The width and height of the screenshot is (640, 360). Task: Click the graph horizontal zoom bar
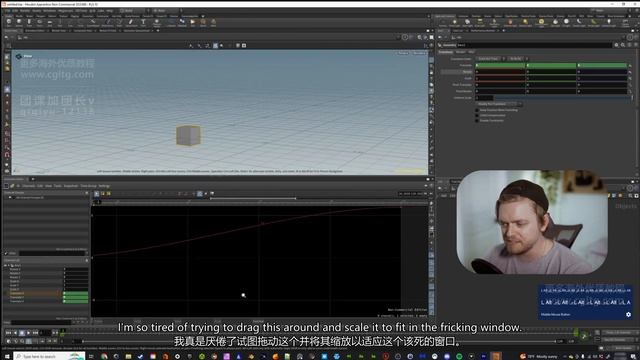[x=253, y=198]
